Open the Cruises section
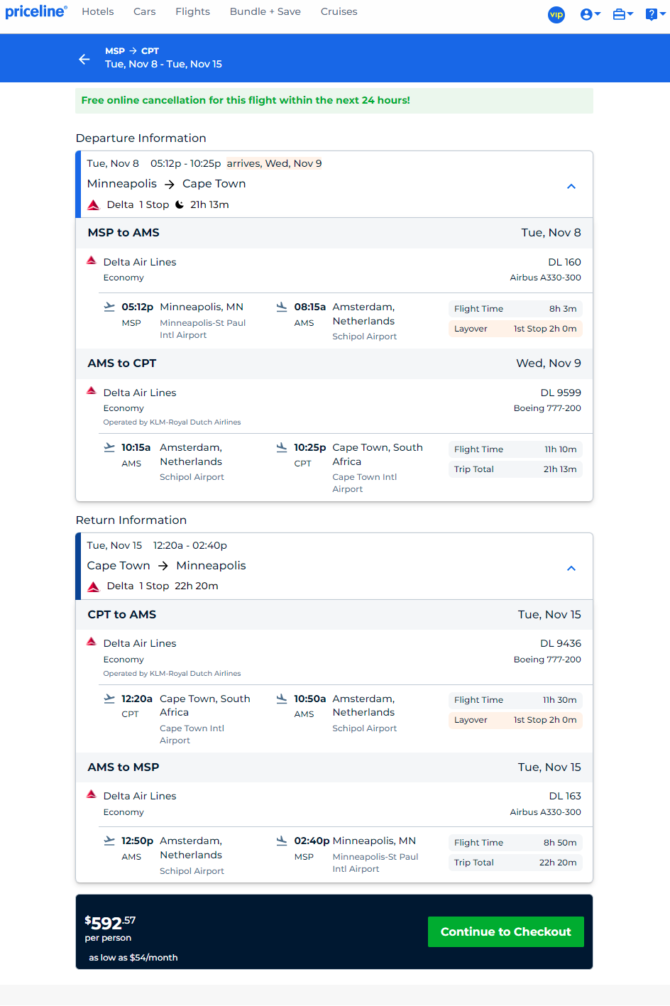This screenshot has width=670, height=1006. click(x=339, y=12)
